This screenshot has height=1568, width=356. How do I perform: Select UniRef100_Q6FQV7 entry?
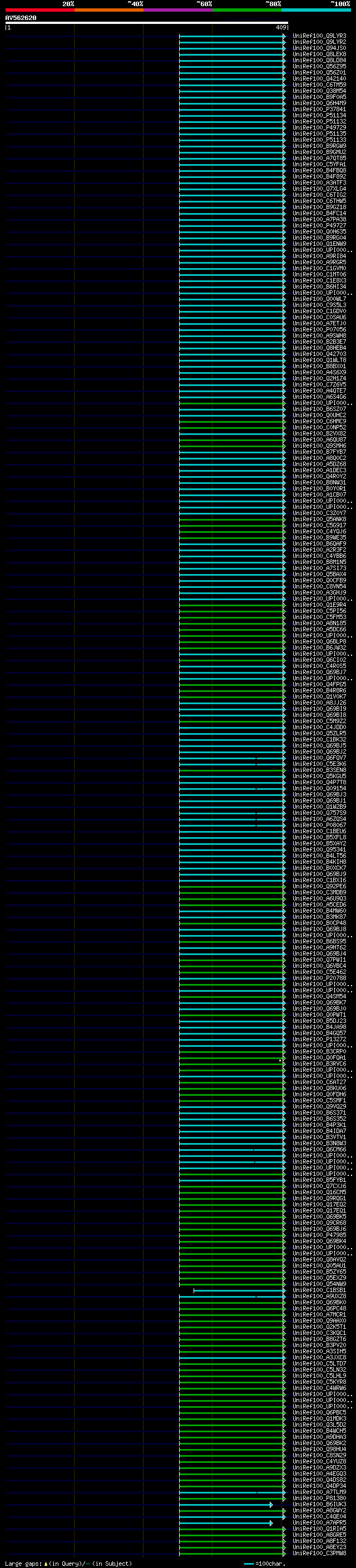(x=319, y=758)
